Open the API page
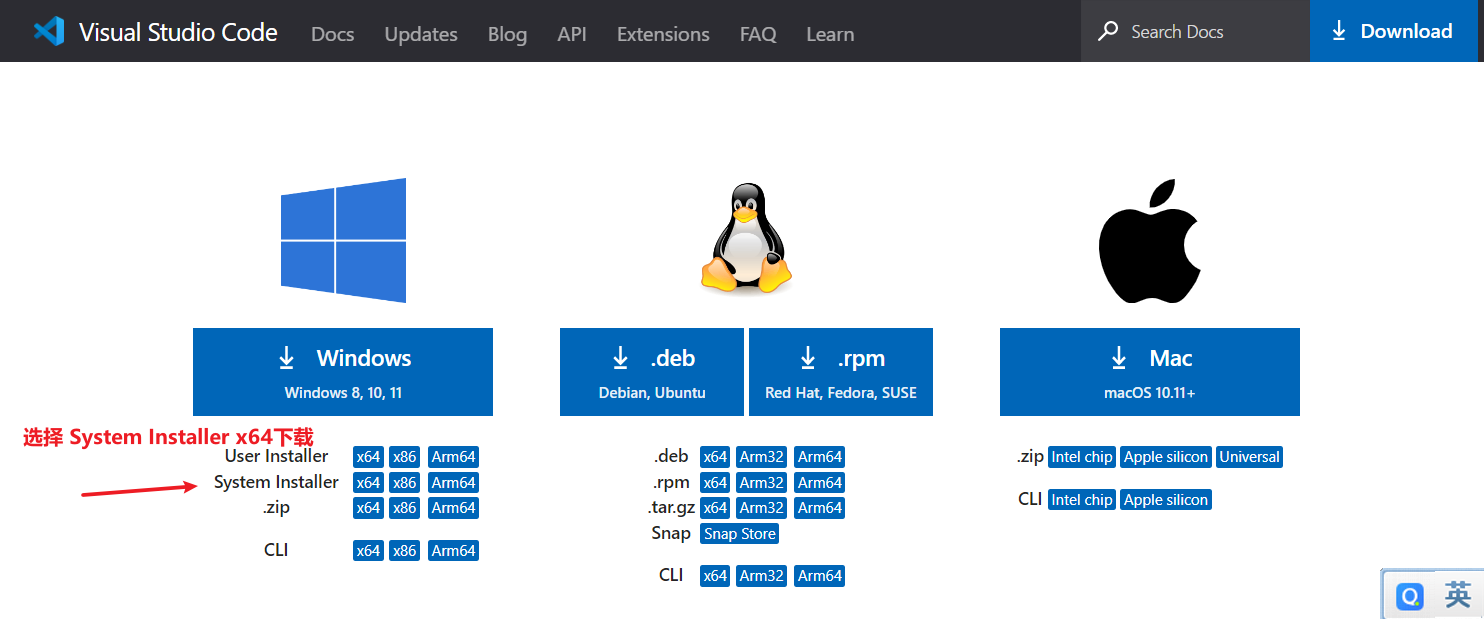 [x=572, y=34]
